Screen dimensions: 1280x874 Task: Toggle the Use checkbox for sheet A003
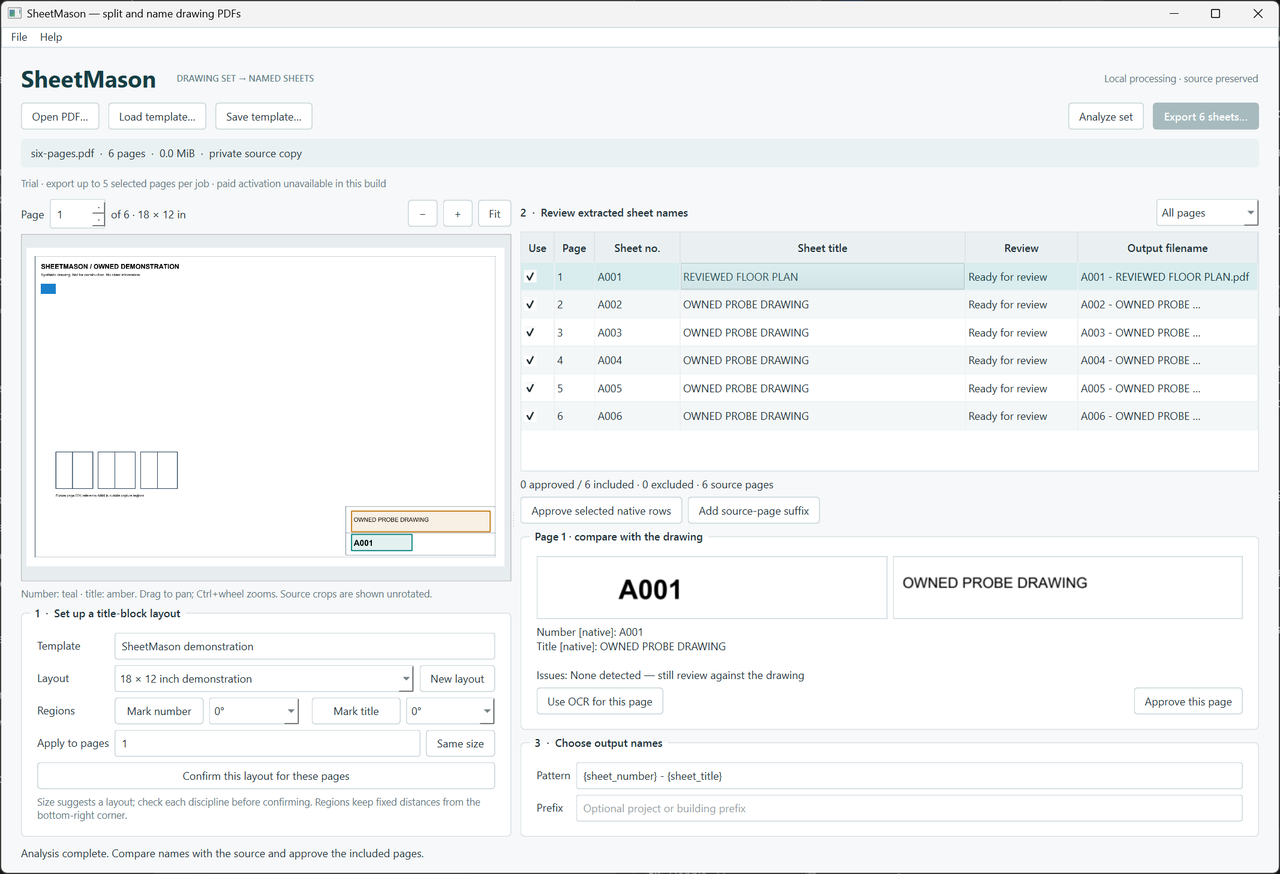(x=530, y=333)
